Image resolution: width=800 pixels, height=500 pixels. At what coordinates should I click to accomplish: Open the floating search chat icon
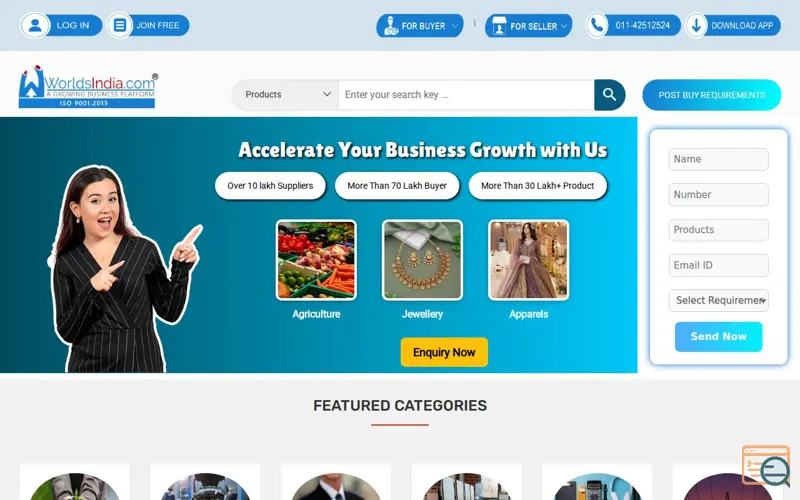coord(766,465)
